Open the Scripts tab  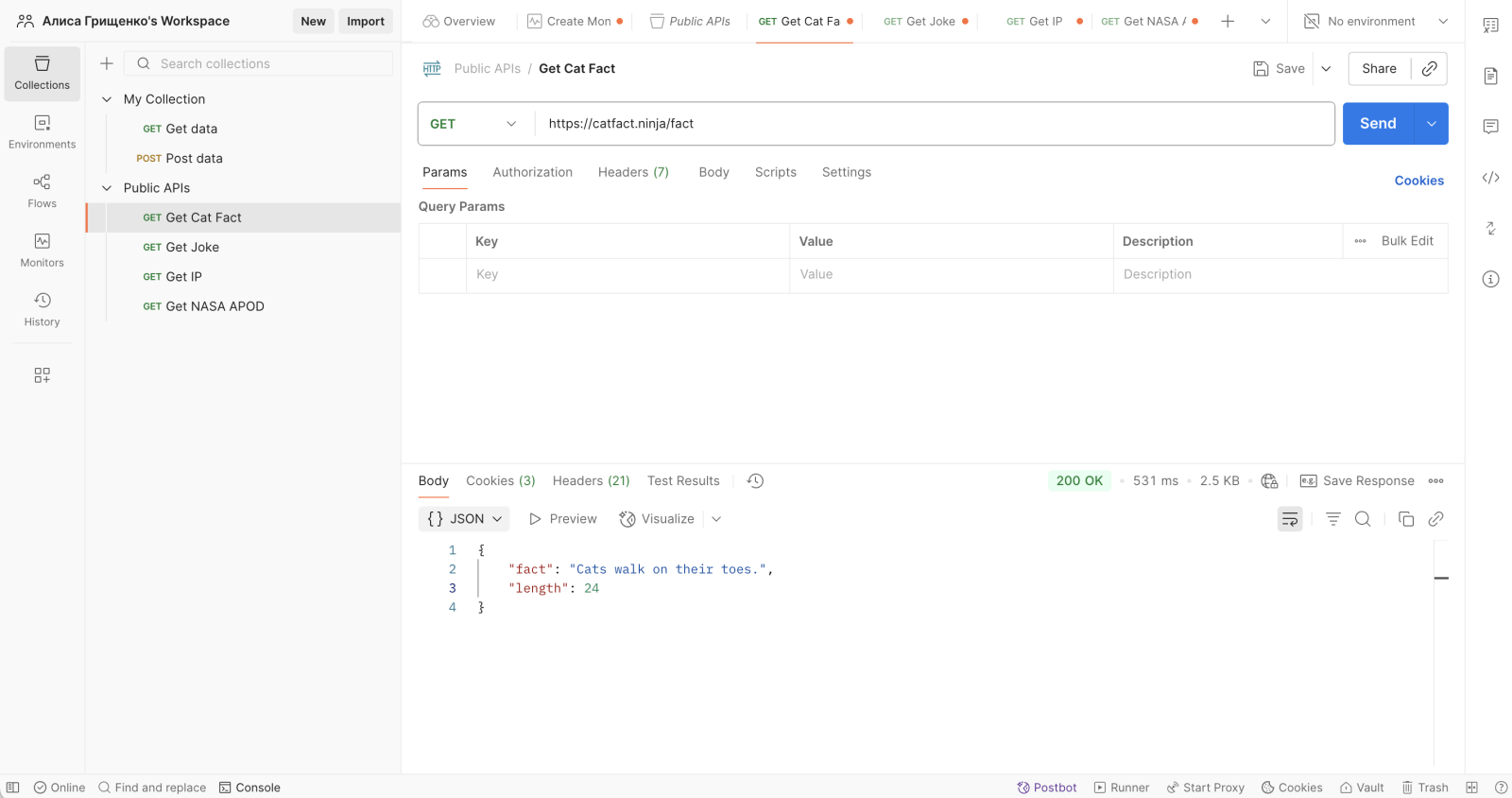click(775, 172)
